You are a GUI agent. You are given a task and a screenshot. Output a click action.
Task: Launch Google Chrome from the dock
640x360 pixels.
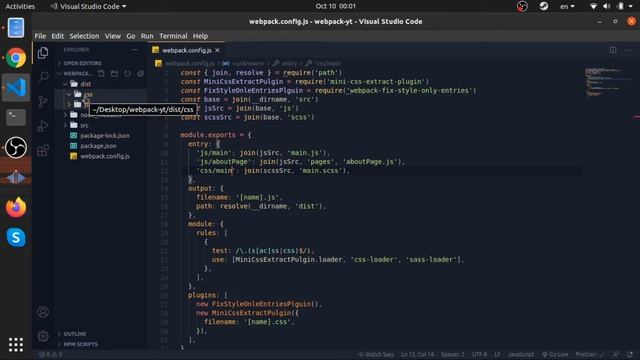point(16,58)
